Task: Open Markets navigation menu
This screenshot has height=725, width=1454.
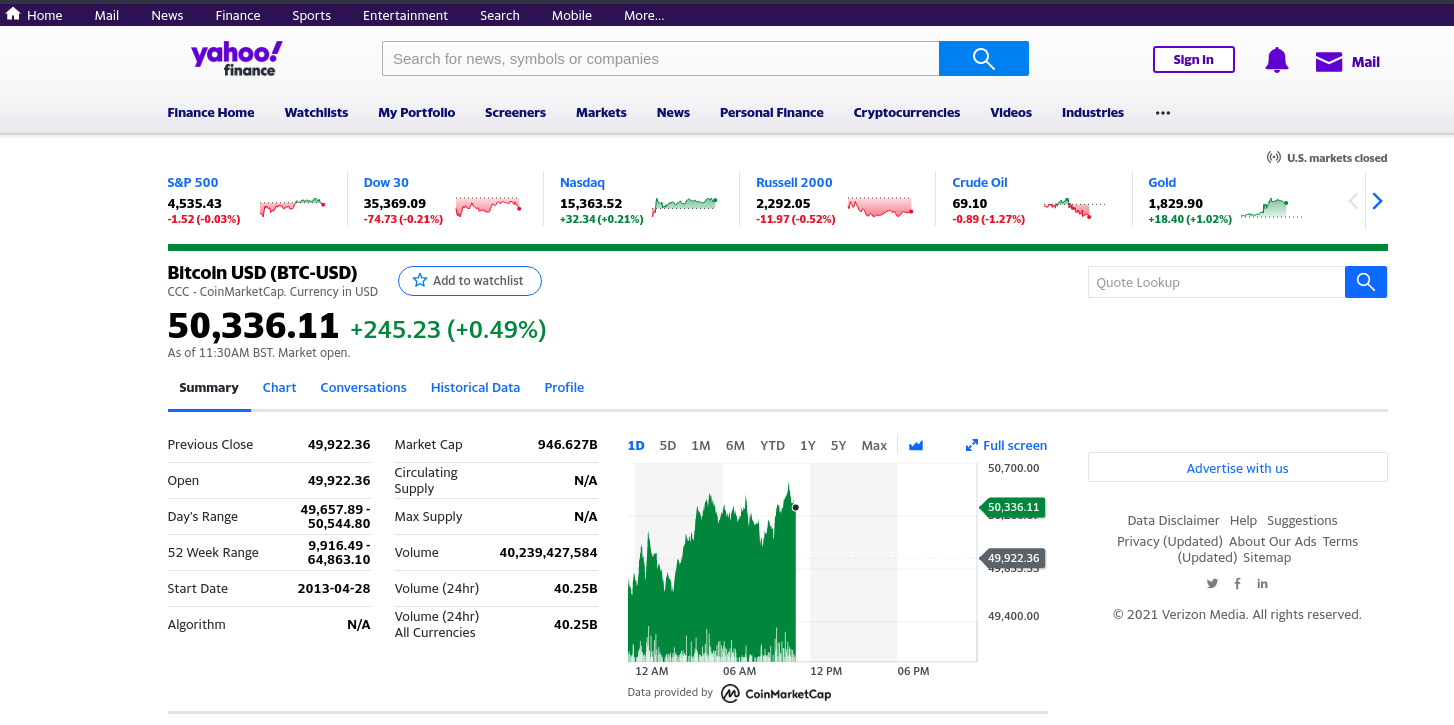Action: coord(601,113)
